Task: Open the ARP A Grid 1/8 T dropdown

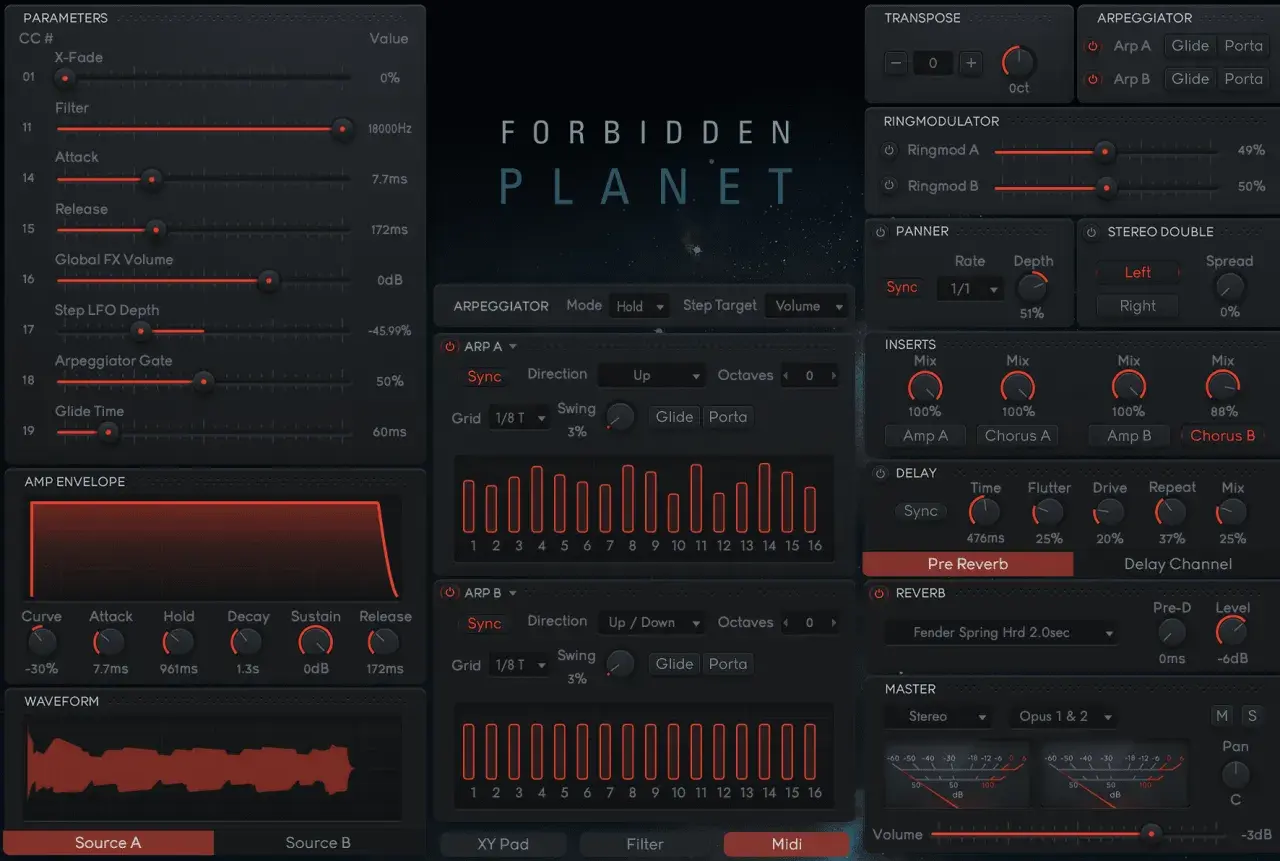Action: pyautogui.click(x=519, y=418)
